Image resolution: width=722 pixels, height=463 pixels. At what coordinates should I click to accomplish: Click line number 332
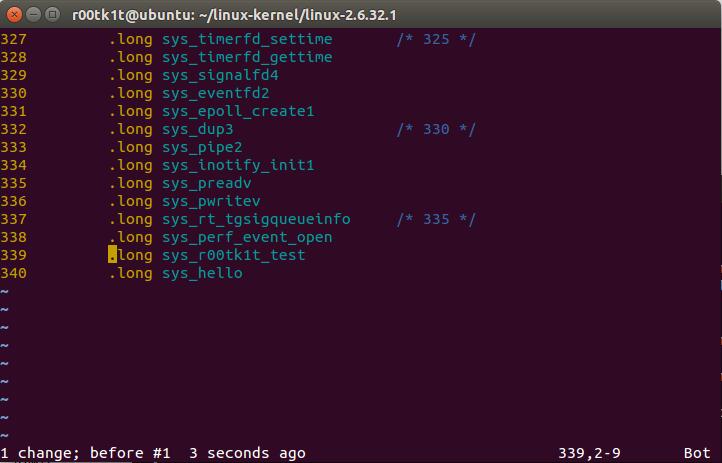[x=13, y=129]
